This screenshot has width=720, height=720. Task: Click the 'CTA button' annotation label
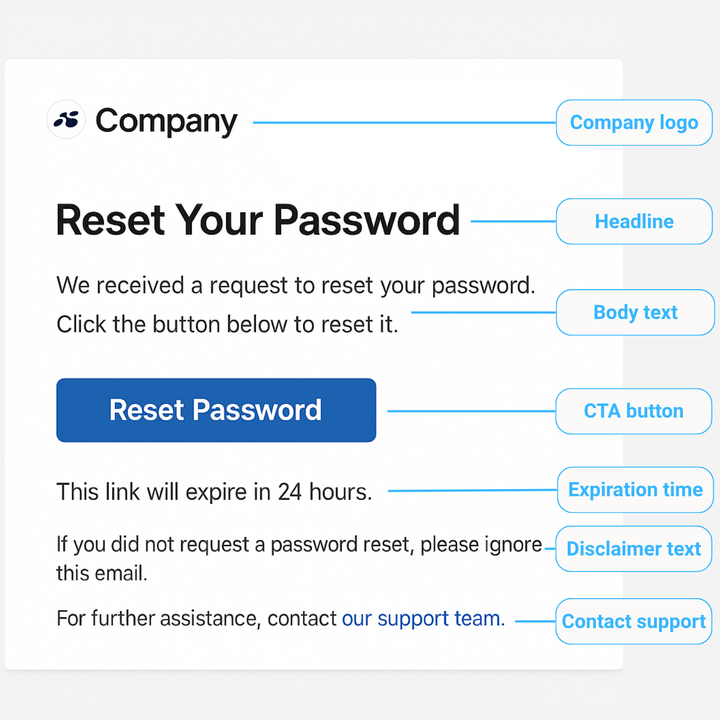tap(633, 411)
